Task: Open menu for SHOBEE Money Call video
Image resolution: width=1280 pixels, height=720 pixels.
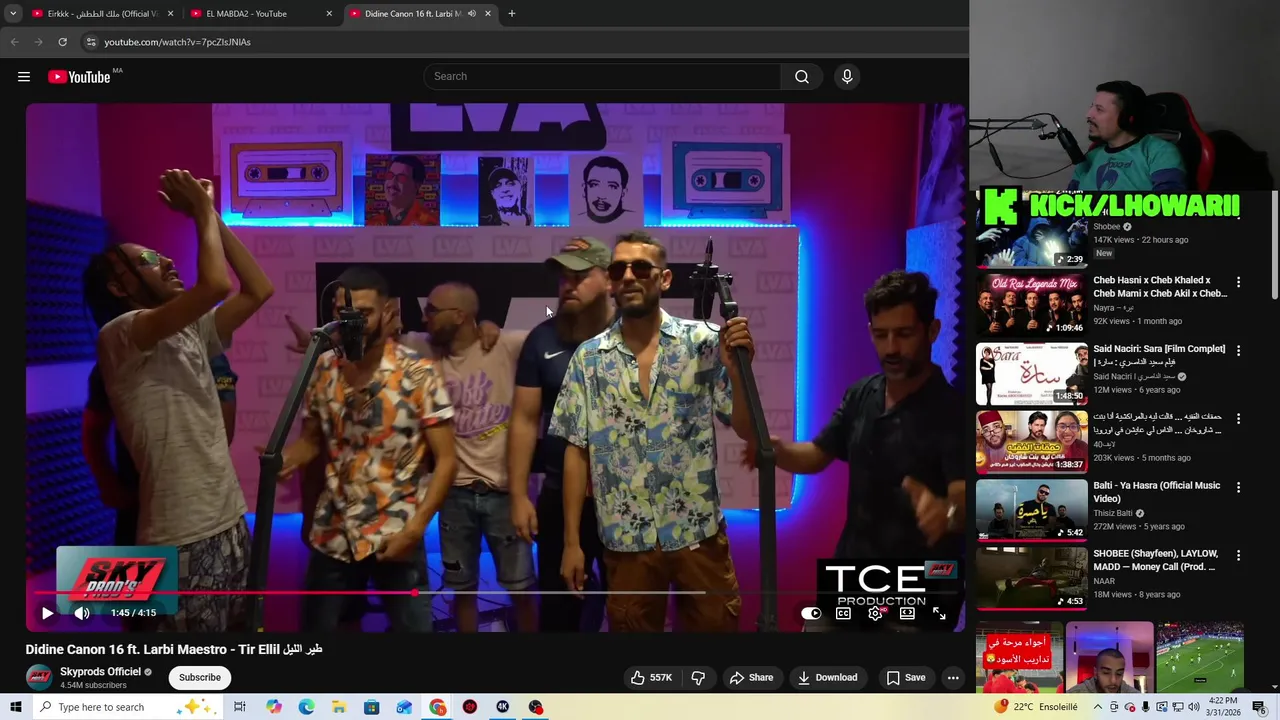Action: point(1238,556)
